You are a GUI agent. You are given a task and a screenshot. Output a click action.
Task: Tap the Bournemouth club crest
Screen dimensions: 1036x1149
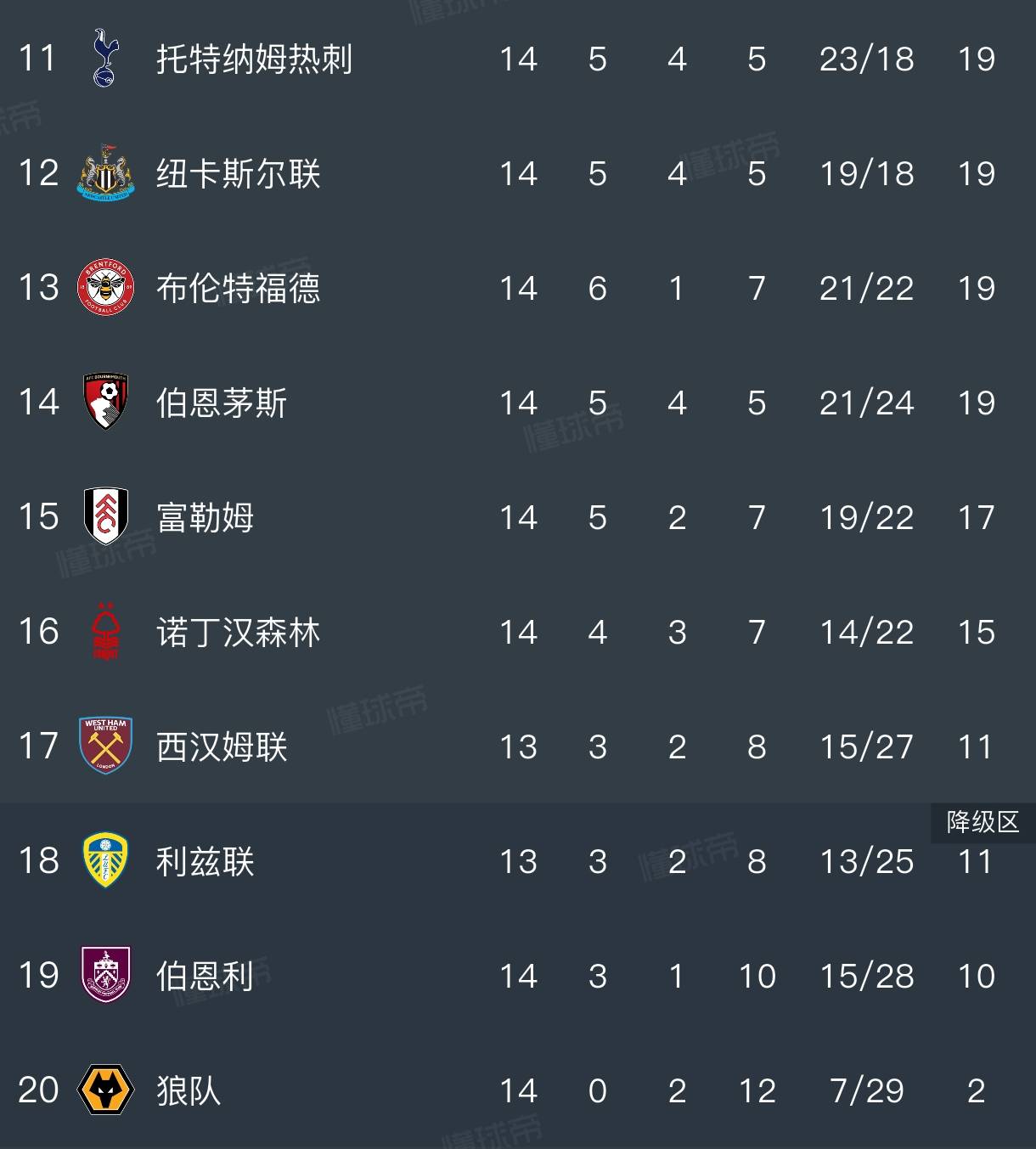[106, 402]
